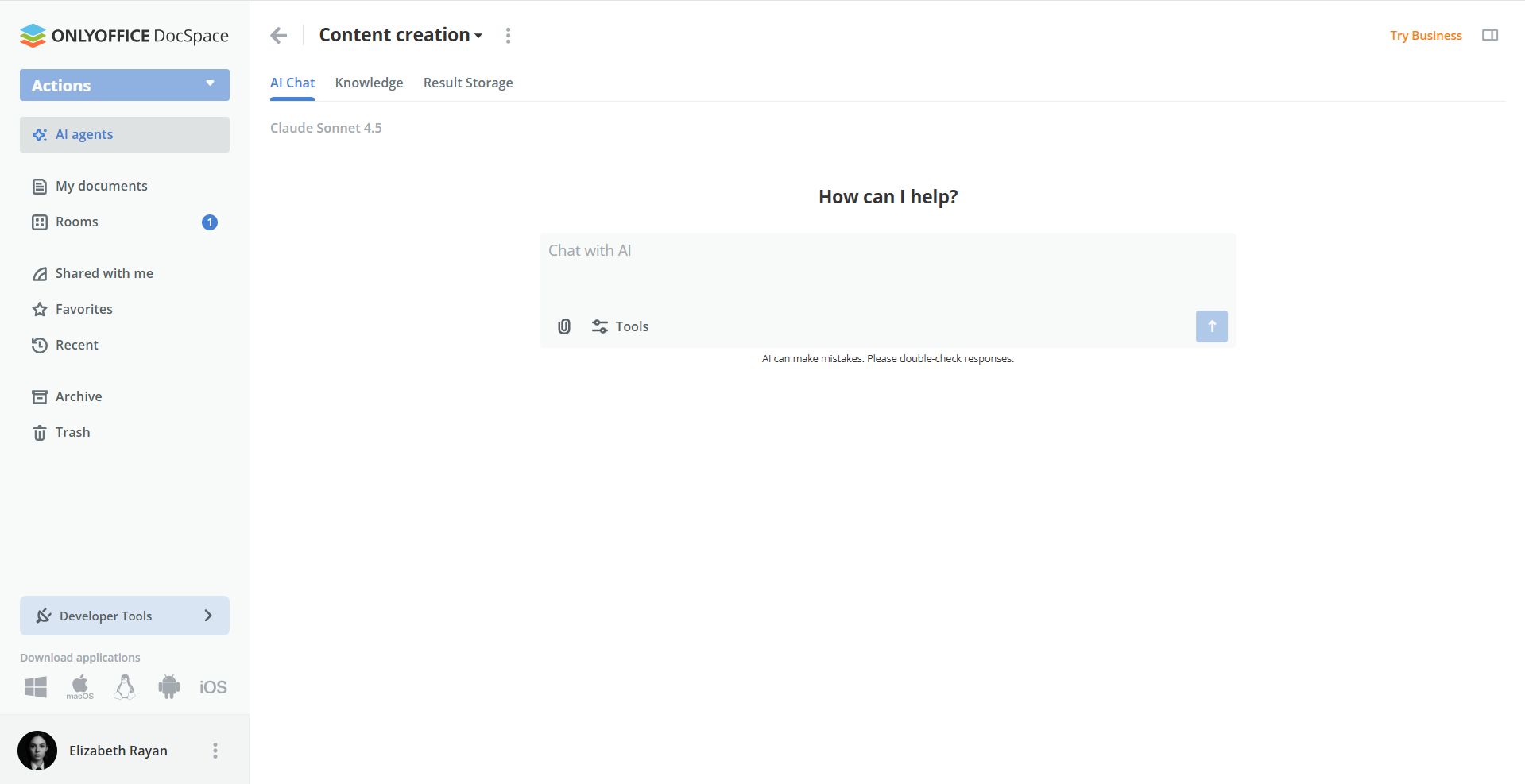Click the attach file paperclip icon

pos(564,326)
